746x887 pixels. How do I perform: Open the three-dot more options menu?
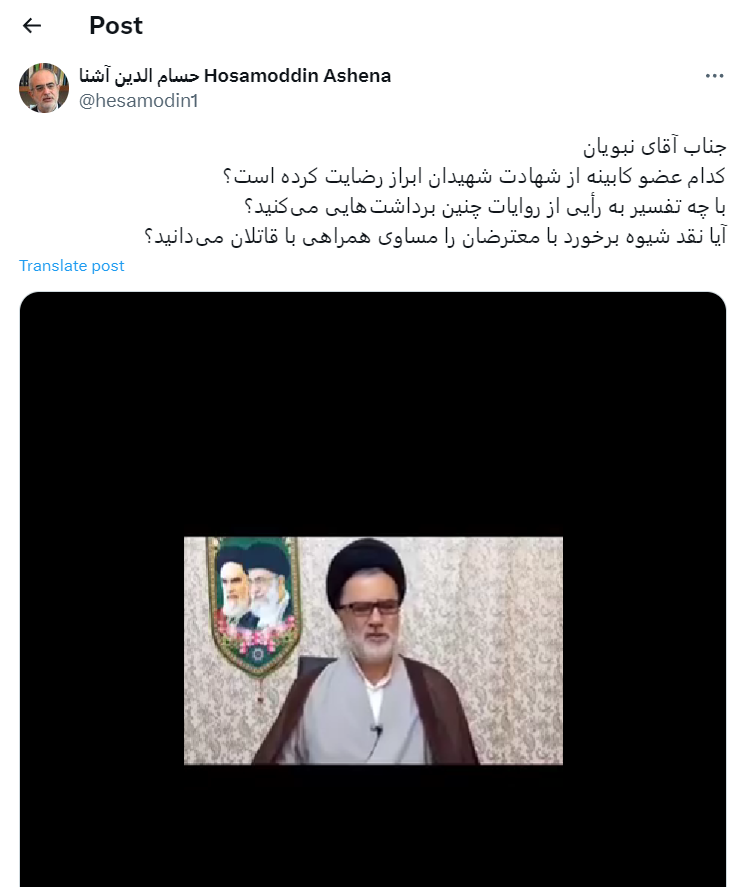(x=714, y=76)
